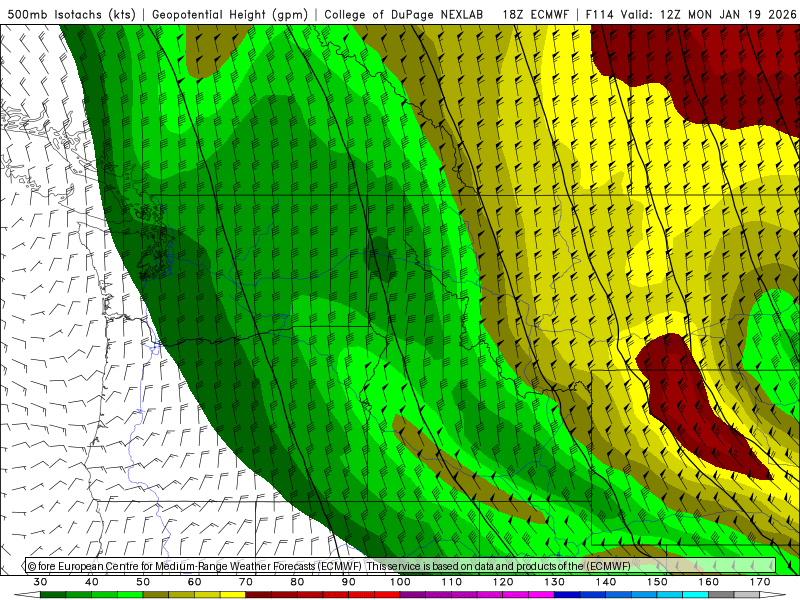The width and height of the screenshot is (800, 600).
Task: Click the legend label "30"
Action: [x=40, y=582]
